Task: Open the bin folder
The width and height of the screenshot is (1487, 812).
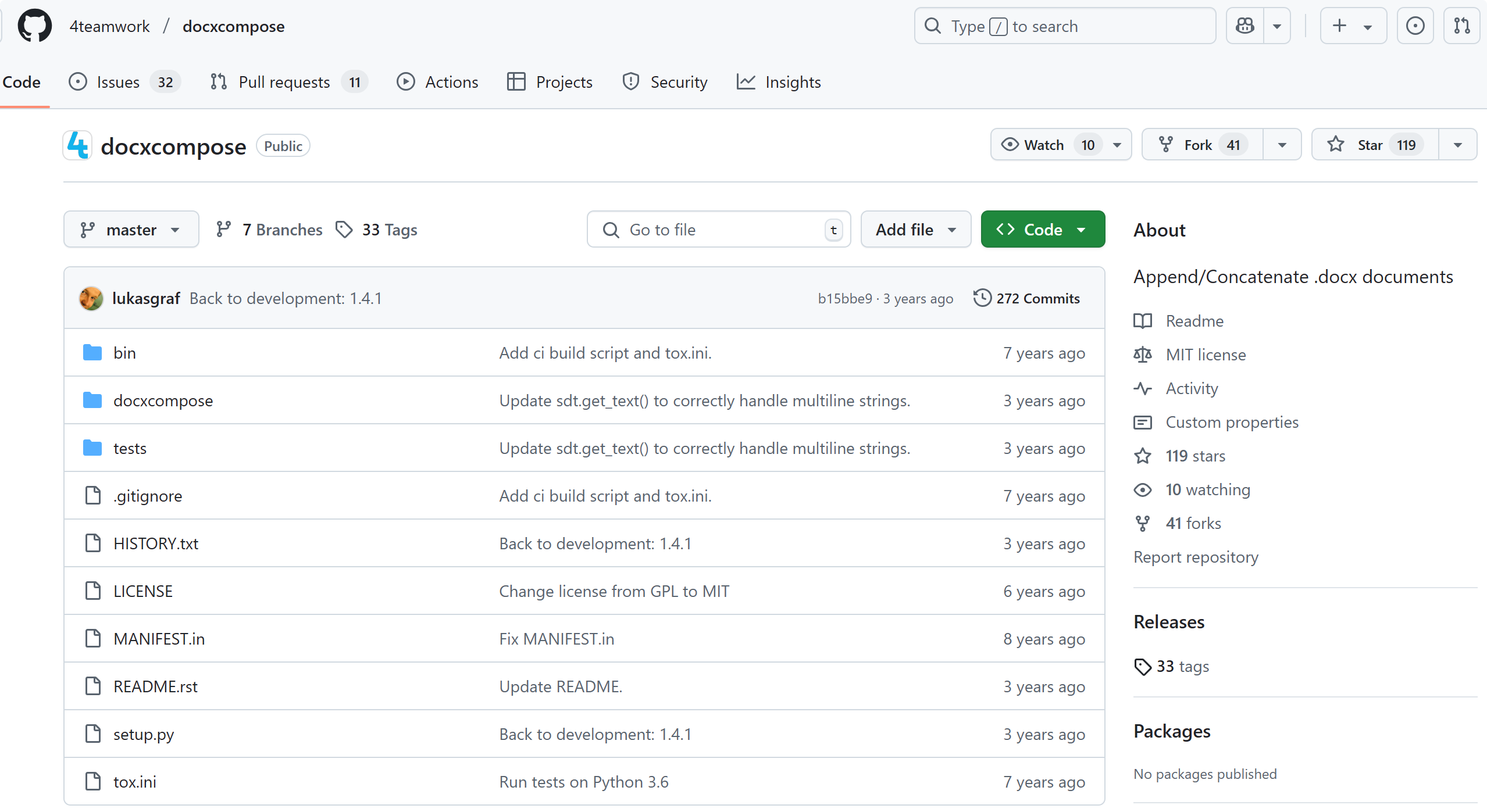Action: [x=124, y=353]
